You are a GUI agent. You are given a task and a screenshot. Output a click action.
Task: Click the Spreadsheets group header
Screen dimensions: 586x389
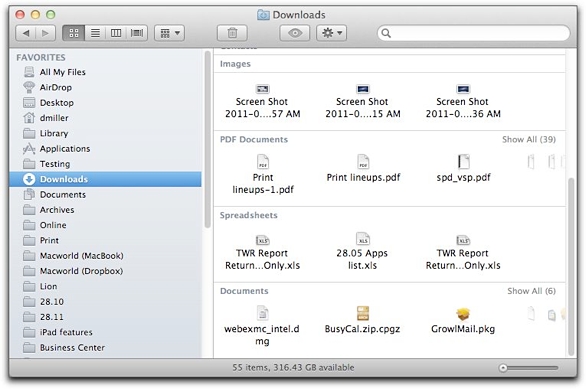(249, 215)
